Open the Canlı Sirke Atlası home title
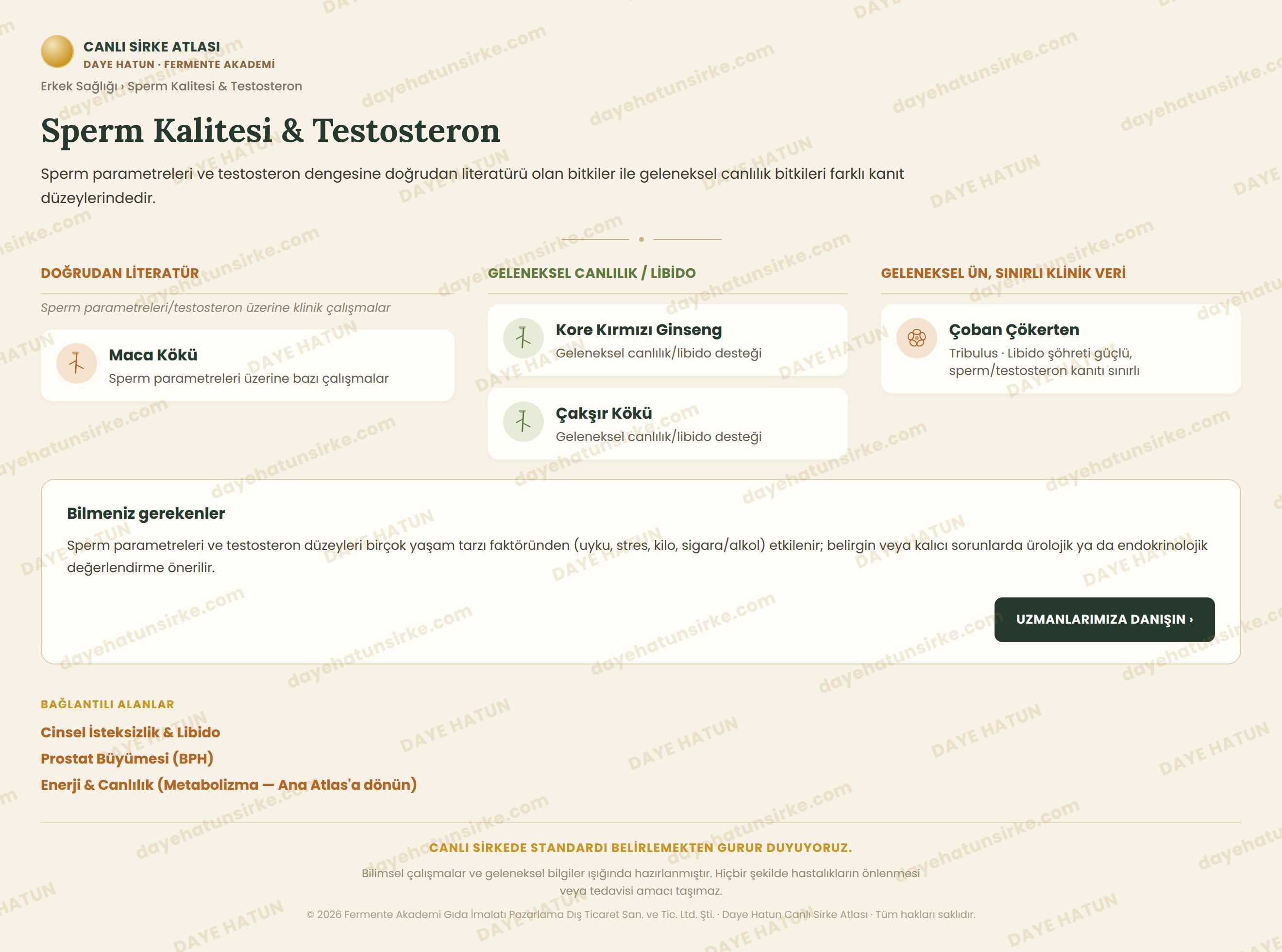1282x952 pixels. [x=152, y=47]
